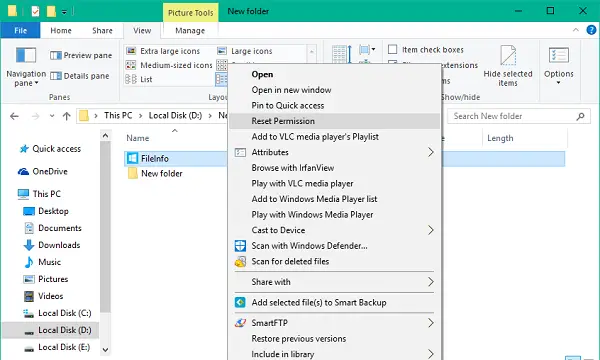Choose Open in new window
This screenshot has width=600, height=360.
[334, 90]
